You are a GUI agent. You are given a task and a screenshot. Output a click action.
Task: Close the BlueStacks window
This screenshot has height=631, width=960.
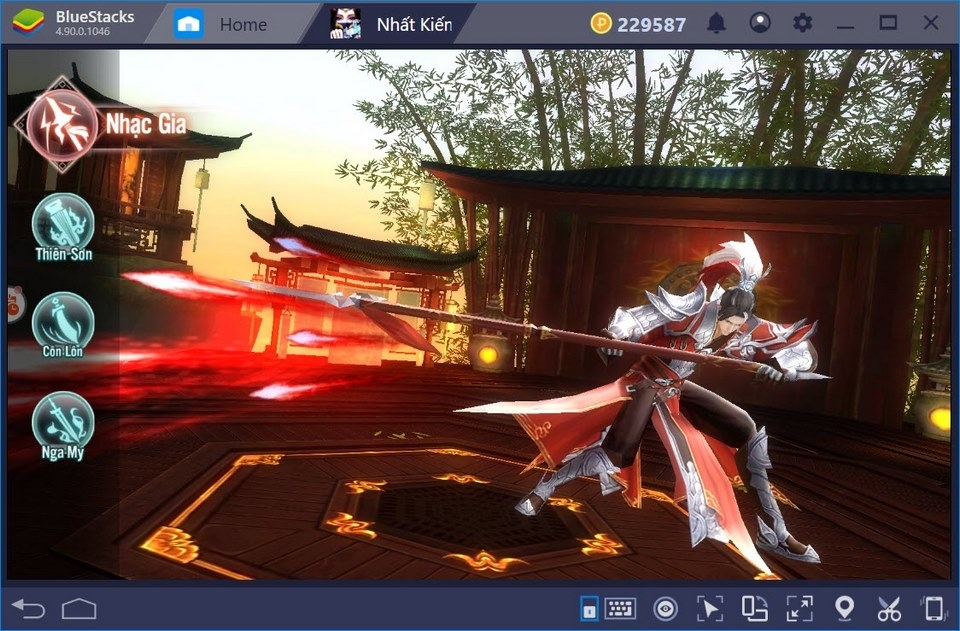(931, 23)
